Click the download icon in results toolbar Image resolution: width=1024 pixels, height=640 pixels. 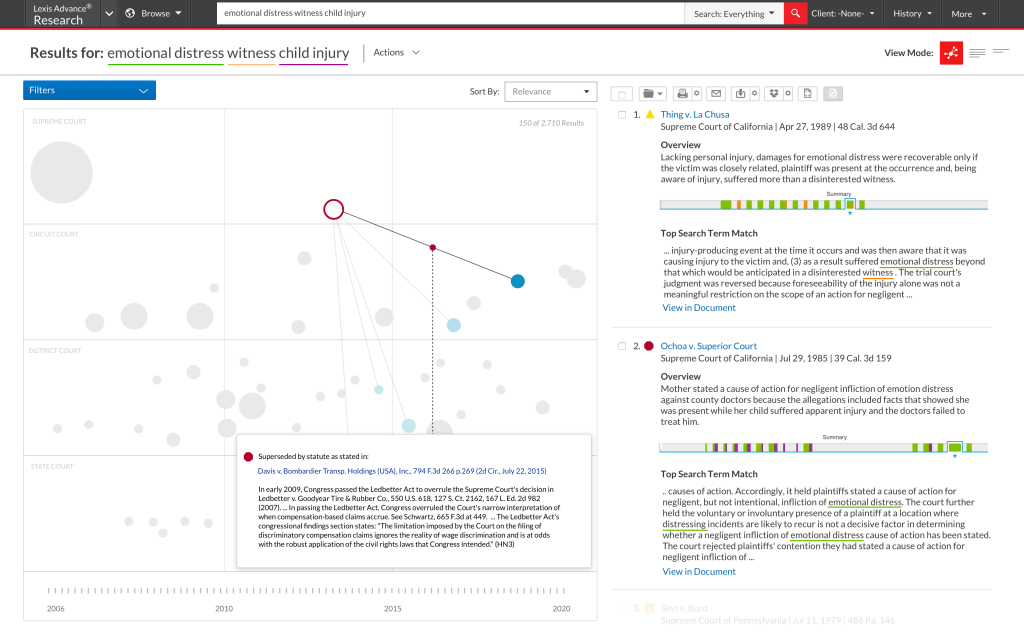(740, 93)
